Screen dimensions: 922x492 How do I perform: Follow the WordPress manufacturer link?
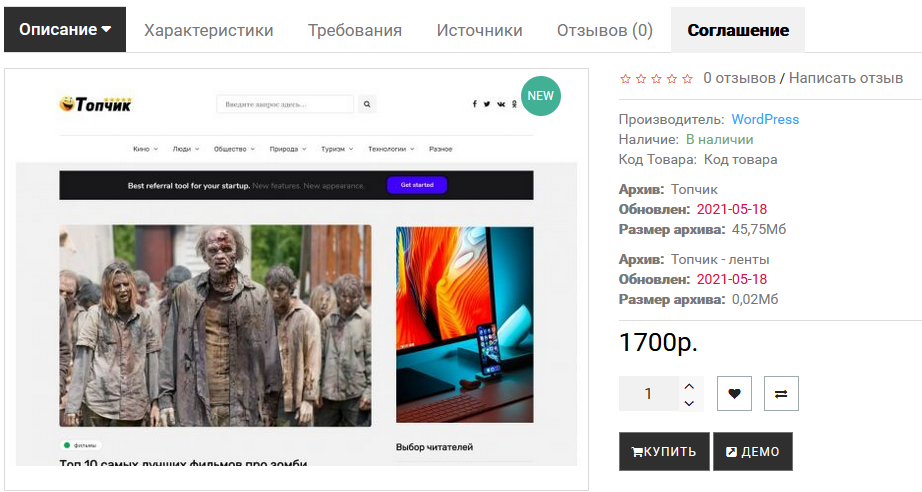point(765,119)
